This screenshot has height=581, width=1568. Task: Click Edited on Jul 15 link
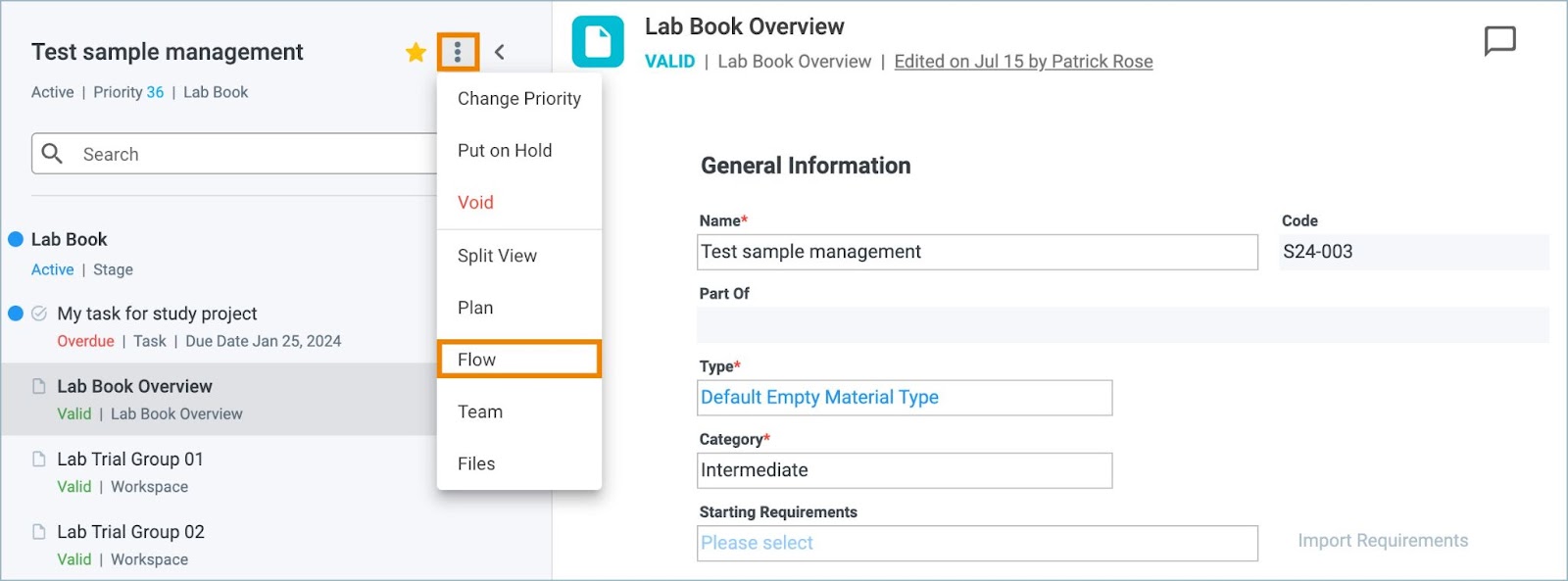point(1023,62)
